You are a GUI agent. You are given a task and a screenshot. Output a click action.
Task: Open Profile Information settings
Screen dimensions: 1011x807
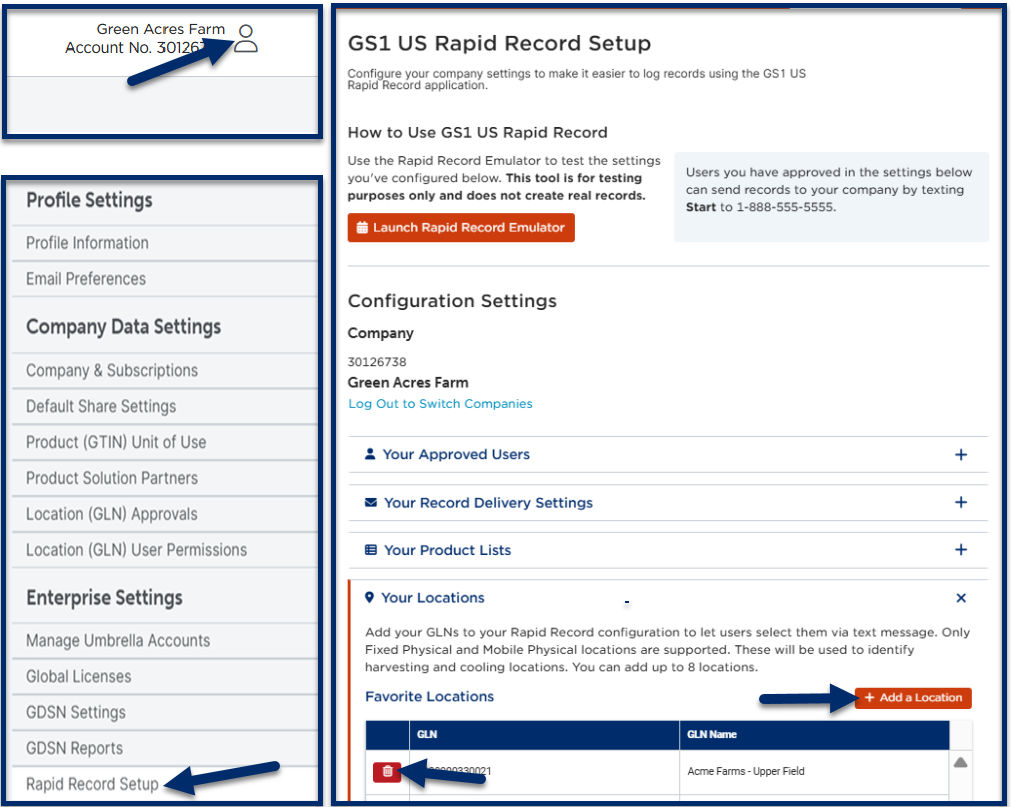click(x=87, y=243)
